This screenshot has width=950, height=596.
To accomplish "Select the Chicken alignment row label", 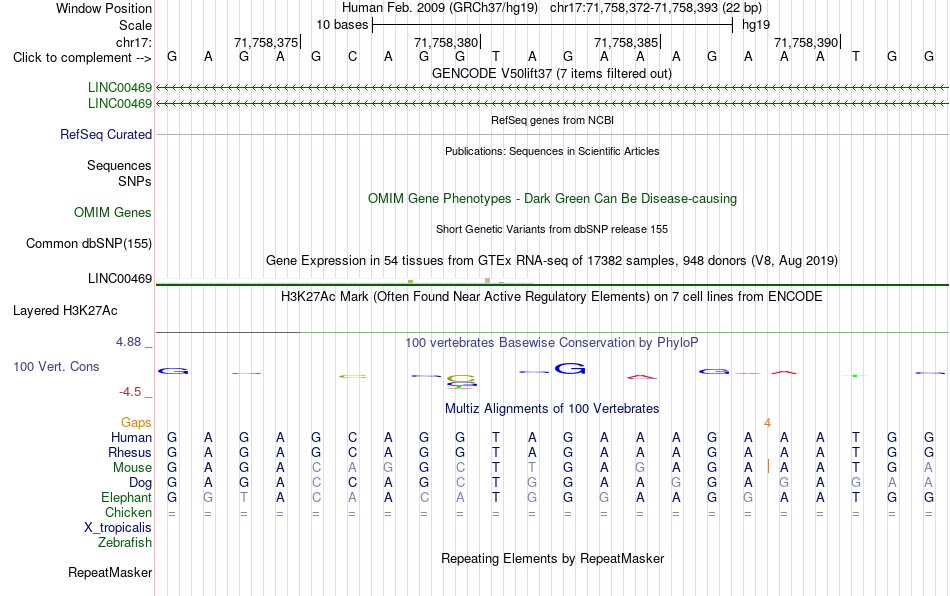I will (128, 512).
